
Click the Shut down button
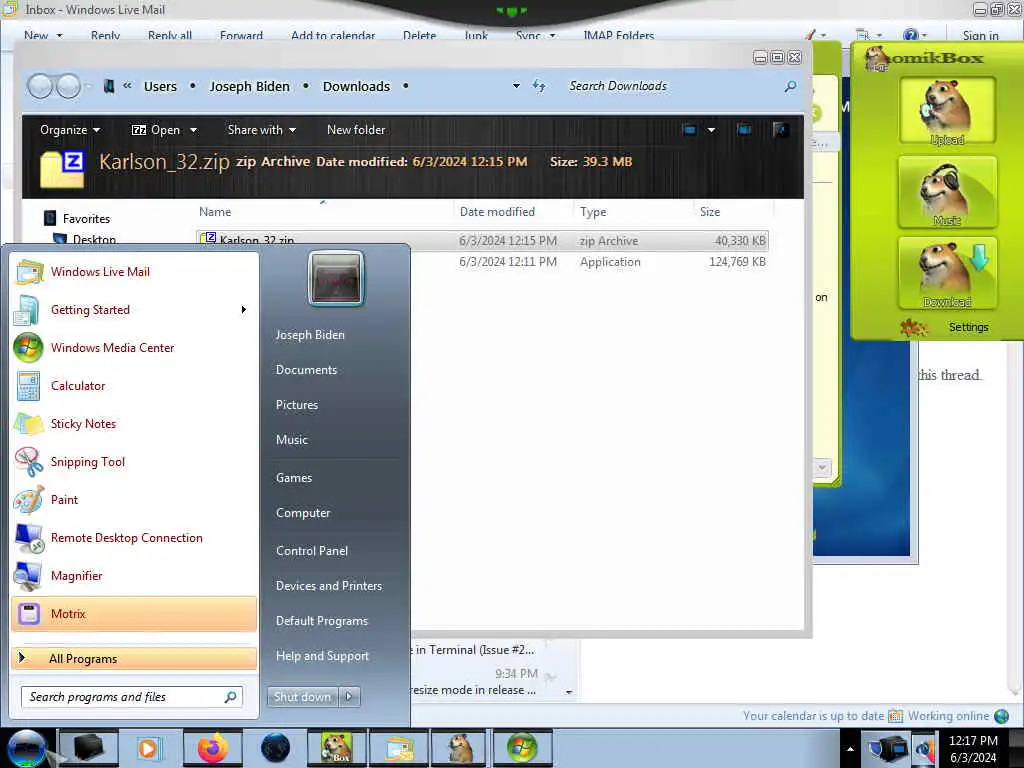click(302, 697)
